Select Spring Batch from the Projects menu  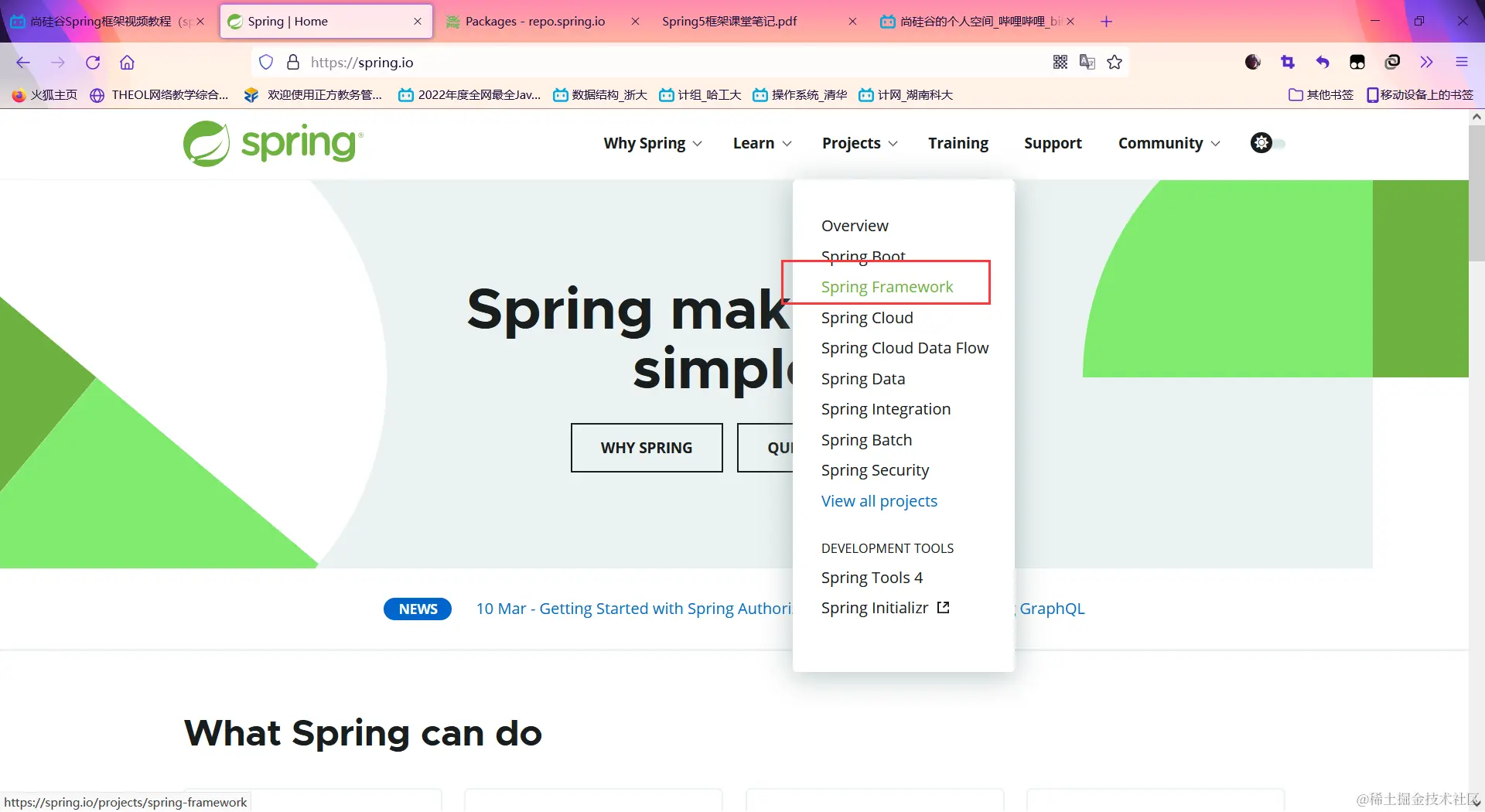click(866, 440)
